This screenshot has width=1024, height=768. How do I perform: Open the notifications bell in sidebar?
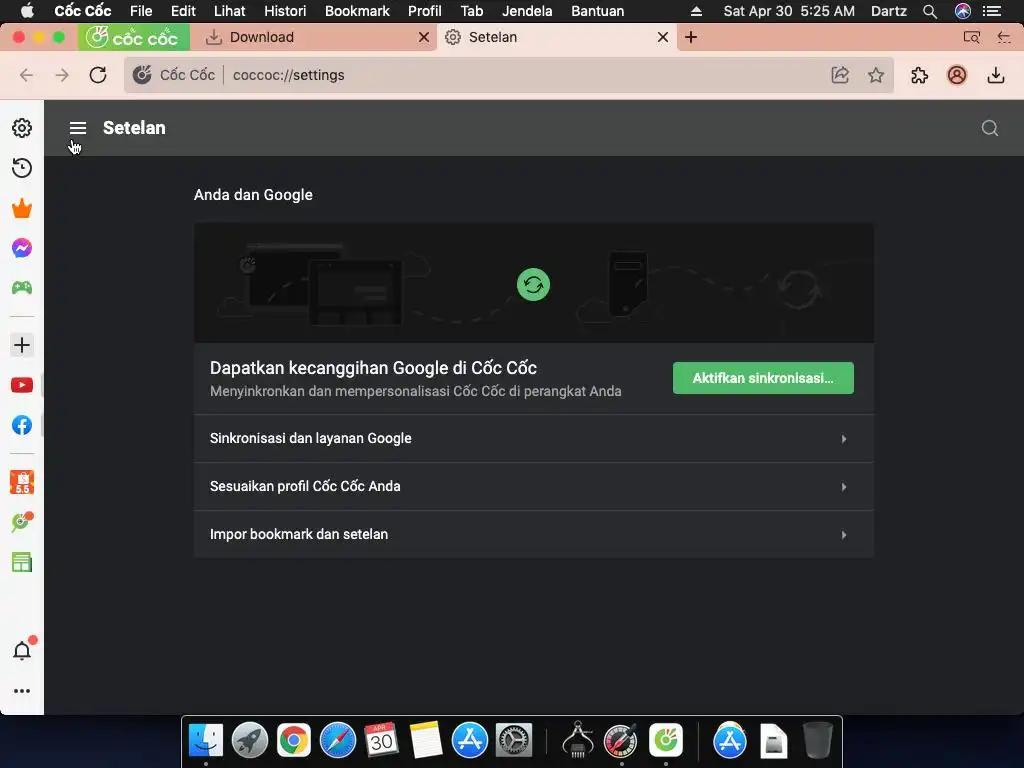tap(22, 650)
